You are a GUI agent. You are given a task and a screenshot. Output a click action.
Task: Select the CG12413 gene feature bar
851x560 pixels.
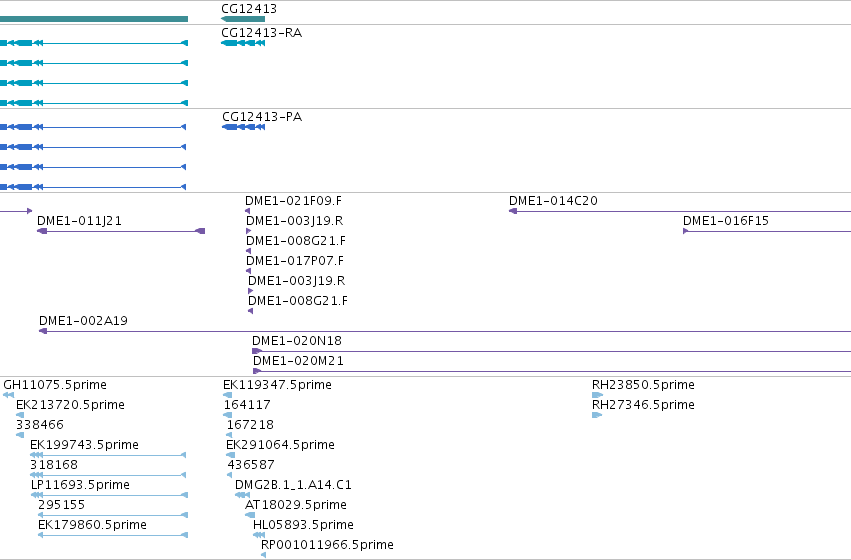pos(243,19)
